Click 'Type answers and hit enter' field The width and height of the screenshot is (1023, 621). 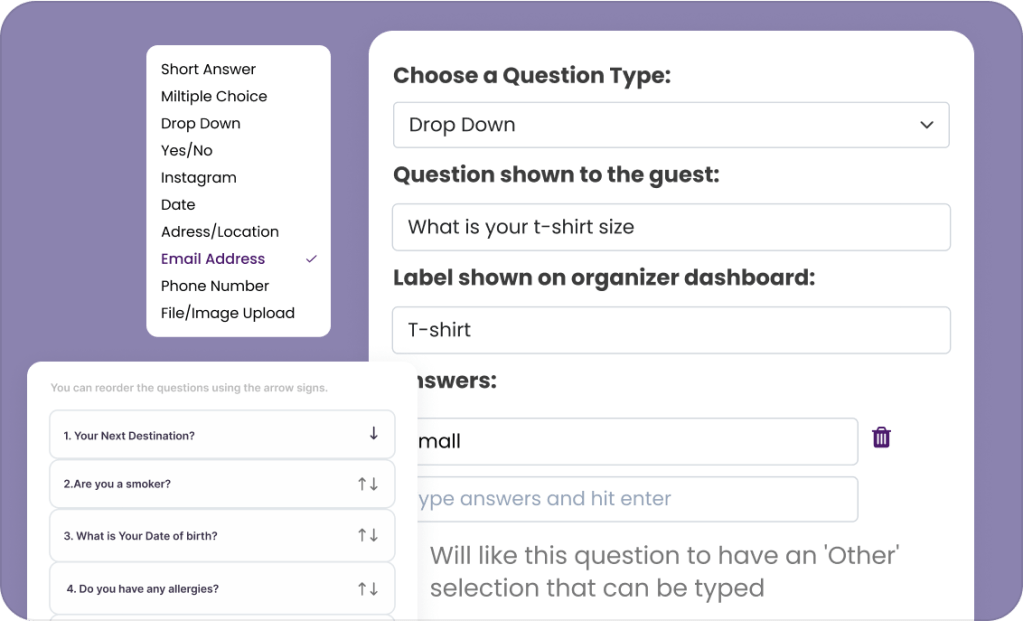[x=636, y=499]
